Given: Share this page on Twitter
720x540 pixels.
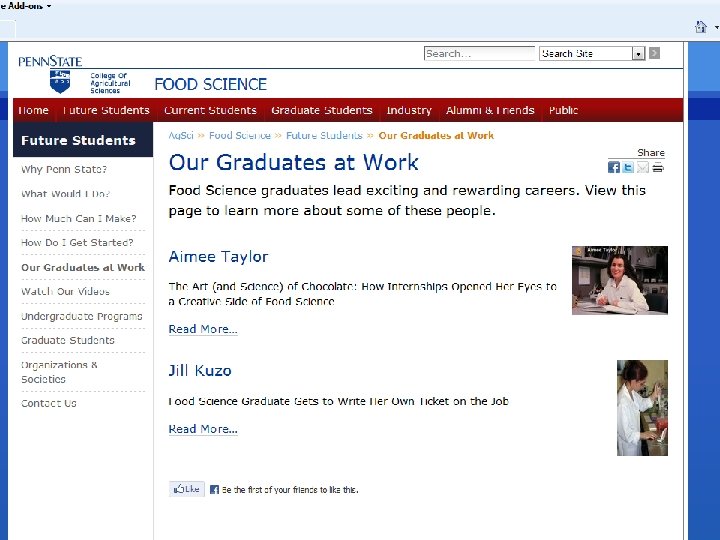Looking at the screenshot, I should click(x=628, y=168).
